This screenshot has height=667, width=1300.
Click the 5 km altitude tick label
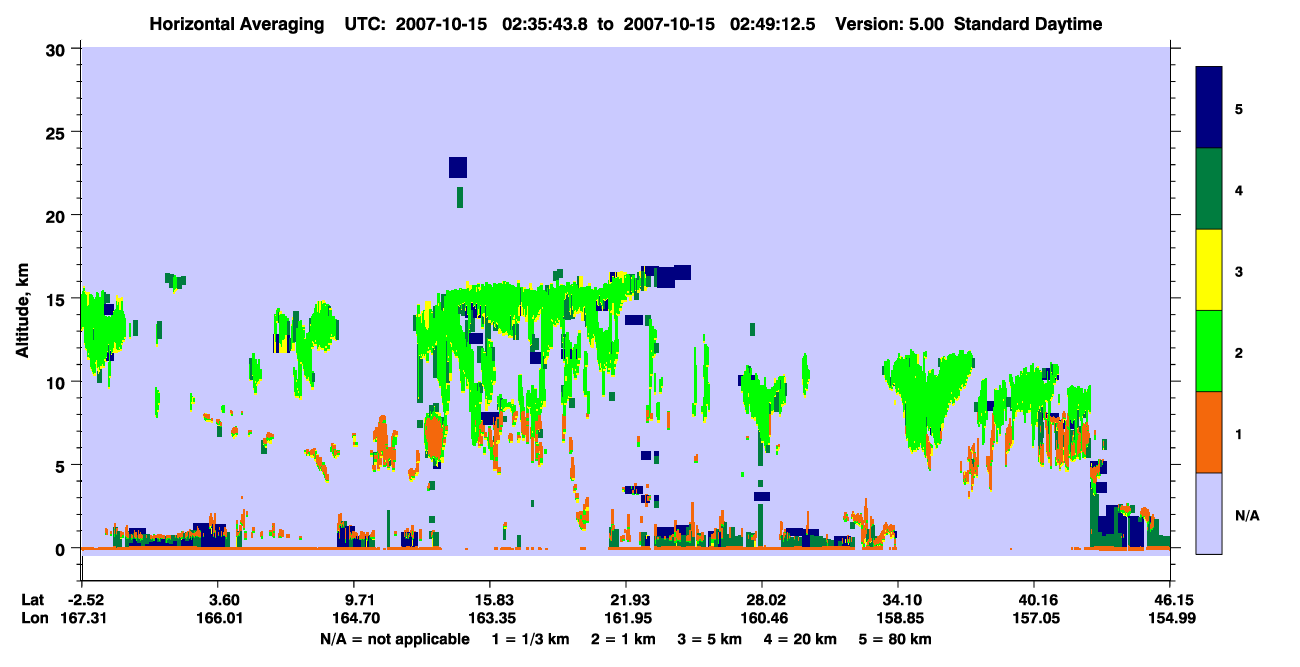(62, 465)
